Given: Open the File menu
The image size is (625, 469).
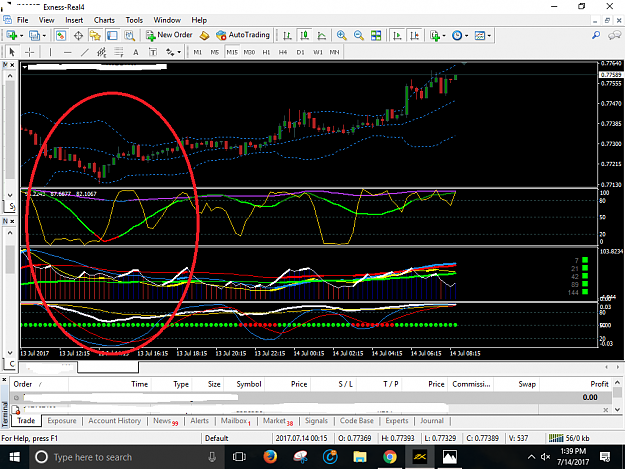Looking at the screenshot, I should pyautogui.click(x=23, y=20).
